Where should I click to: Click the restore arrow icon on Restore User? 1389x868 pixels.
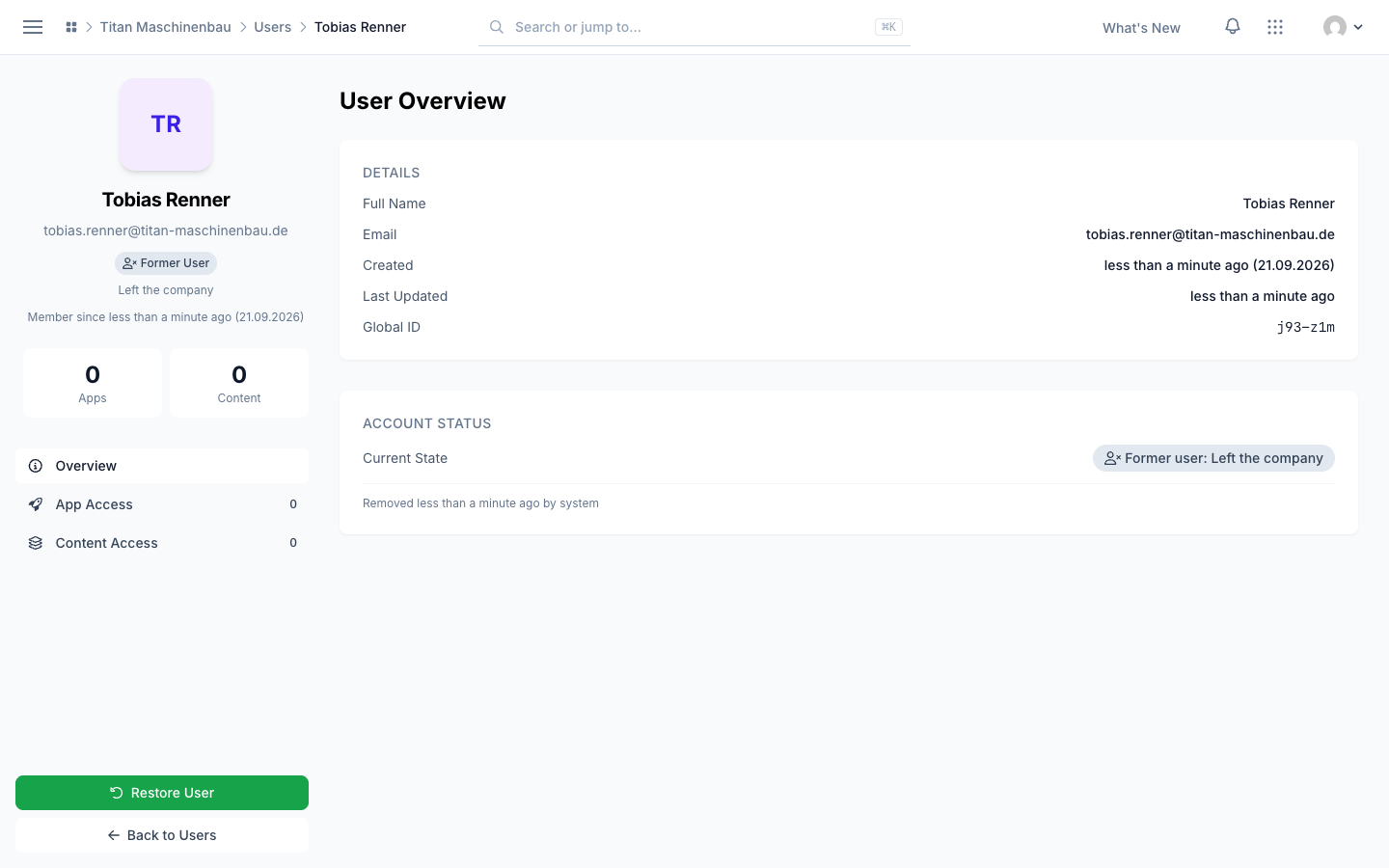click(117, 793)
